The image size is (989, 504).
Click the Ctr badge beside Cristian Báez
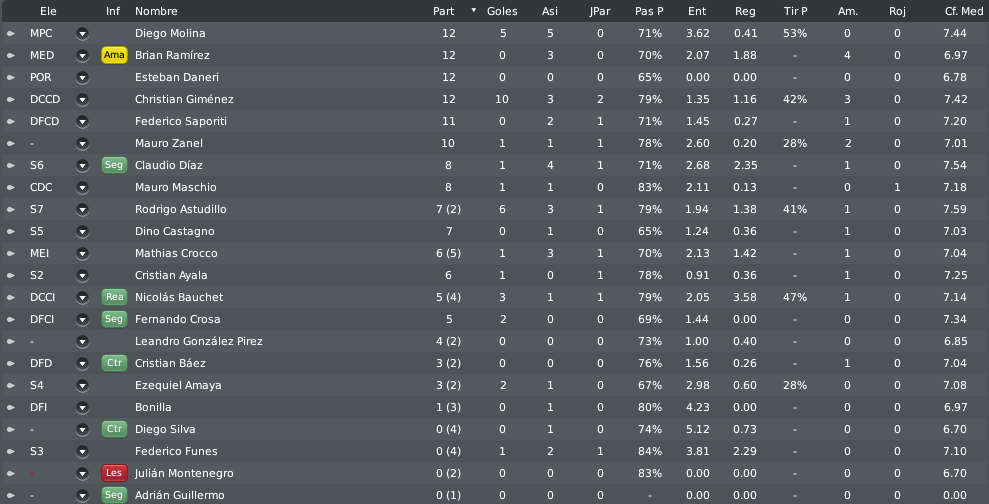pos(114,363)
